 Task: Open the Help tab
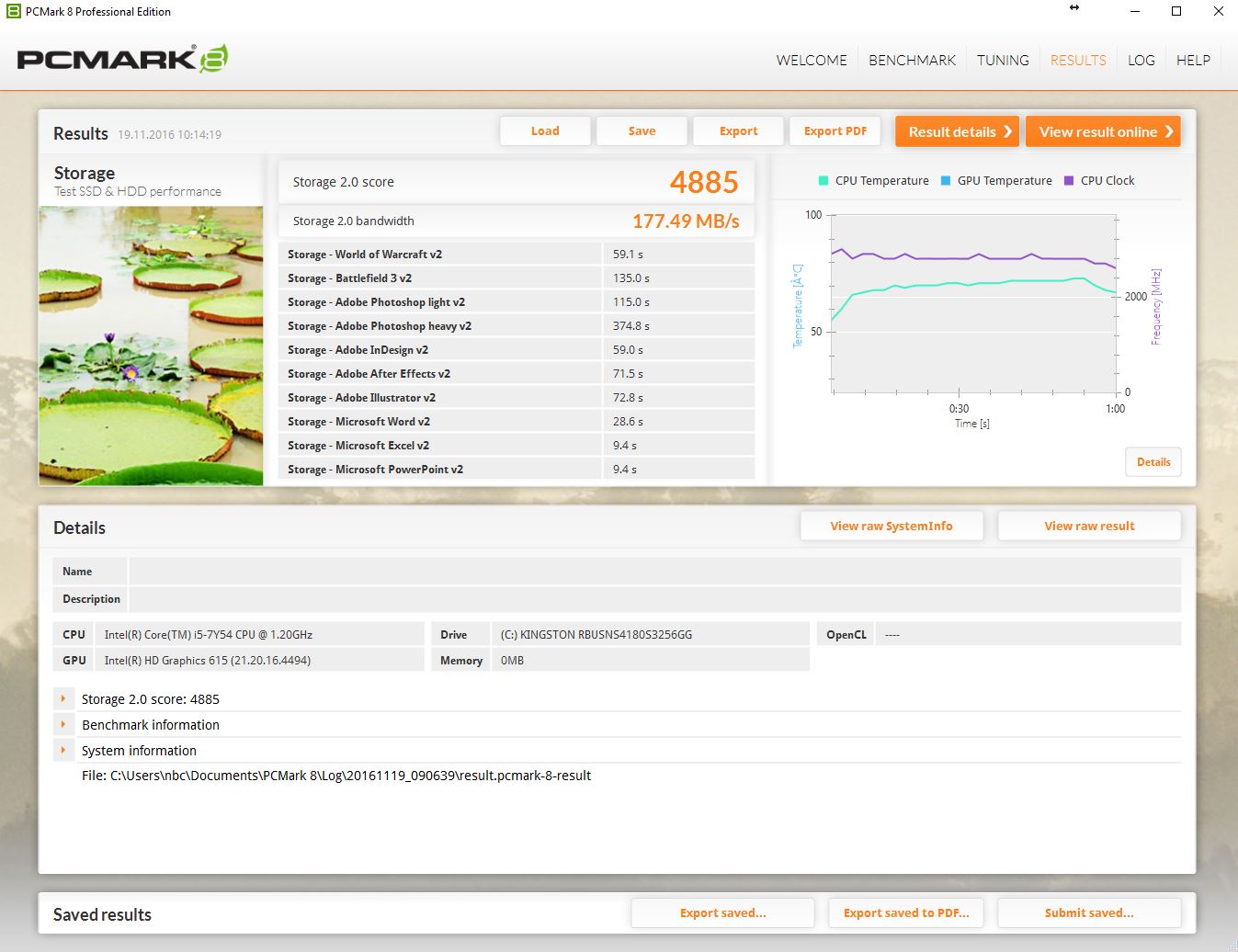point(1193,61)
